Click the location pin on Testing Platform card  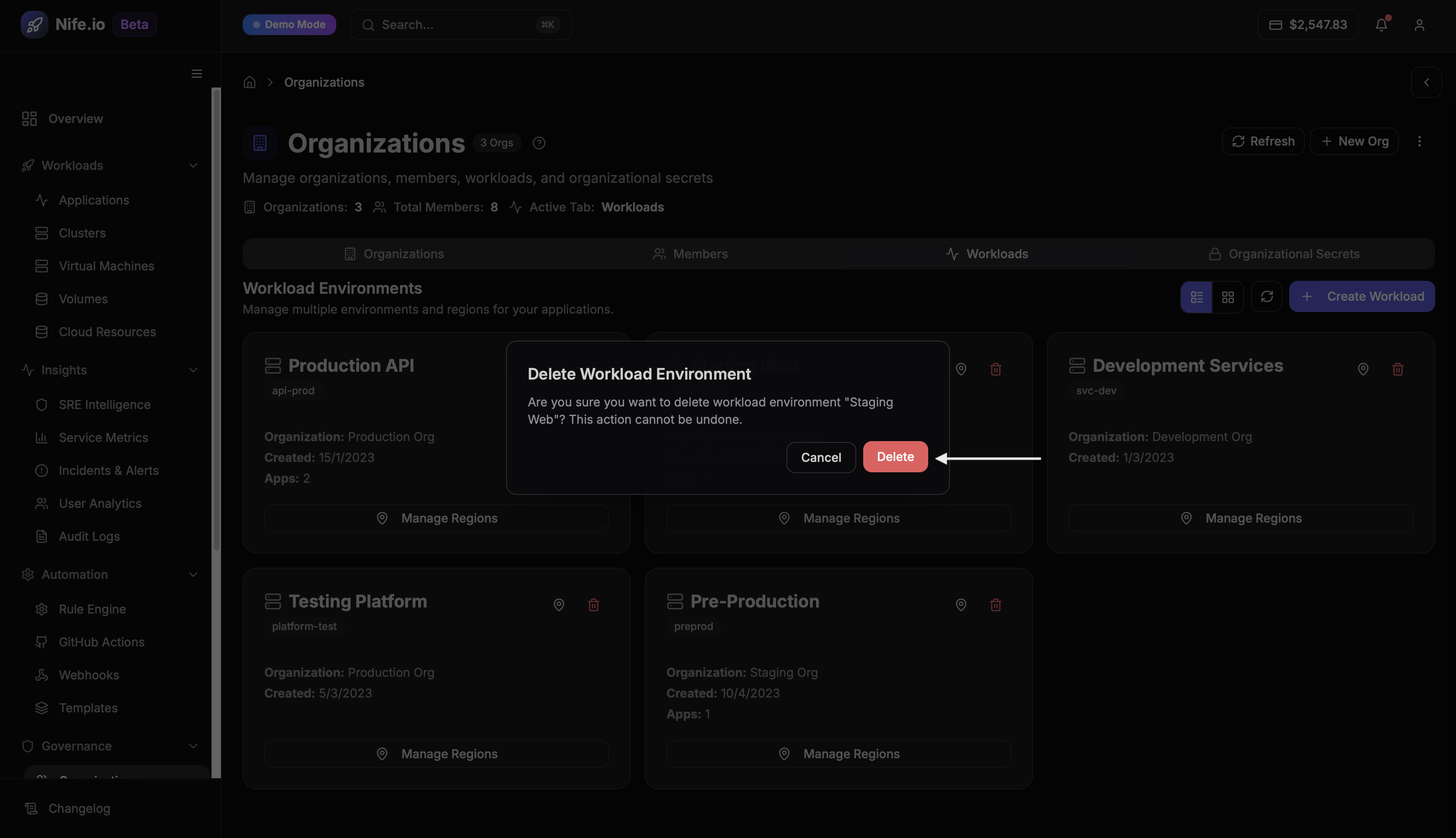coord(559,605)
